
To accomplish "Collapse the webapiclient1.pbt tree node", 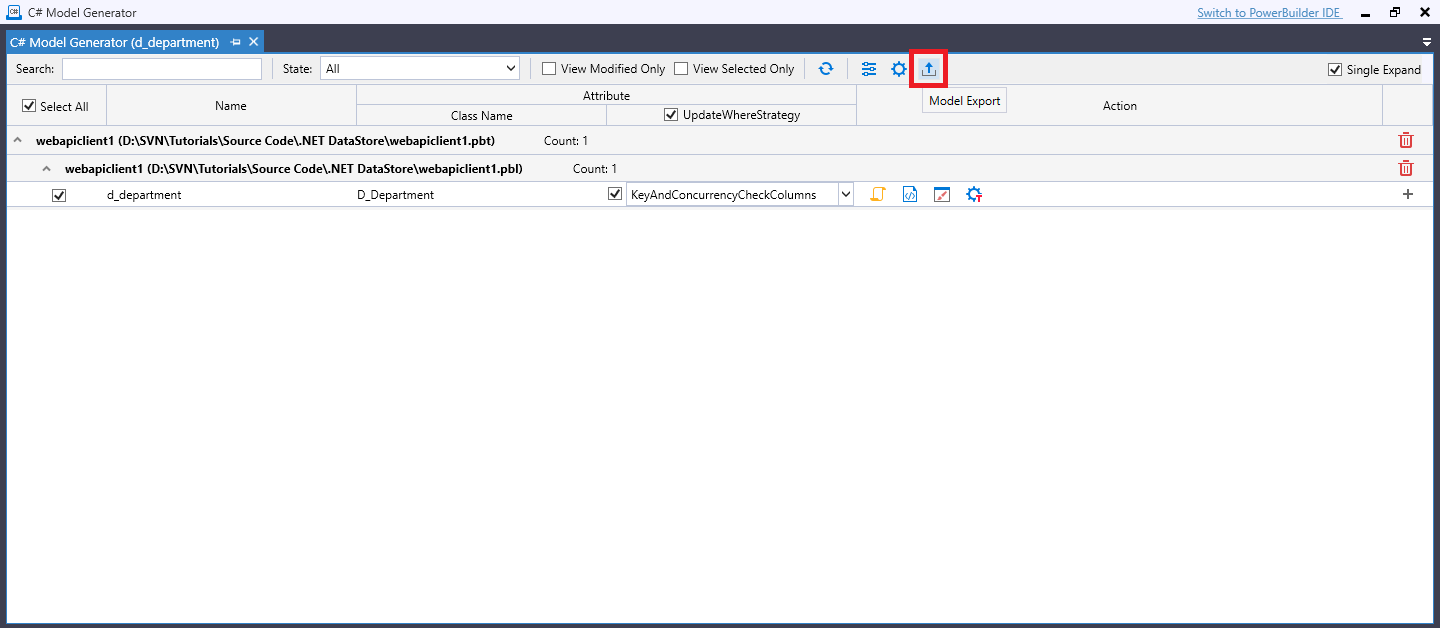I will pyautogui.click(x=17, y=140).
